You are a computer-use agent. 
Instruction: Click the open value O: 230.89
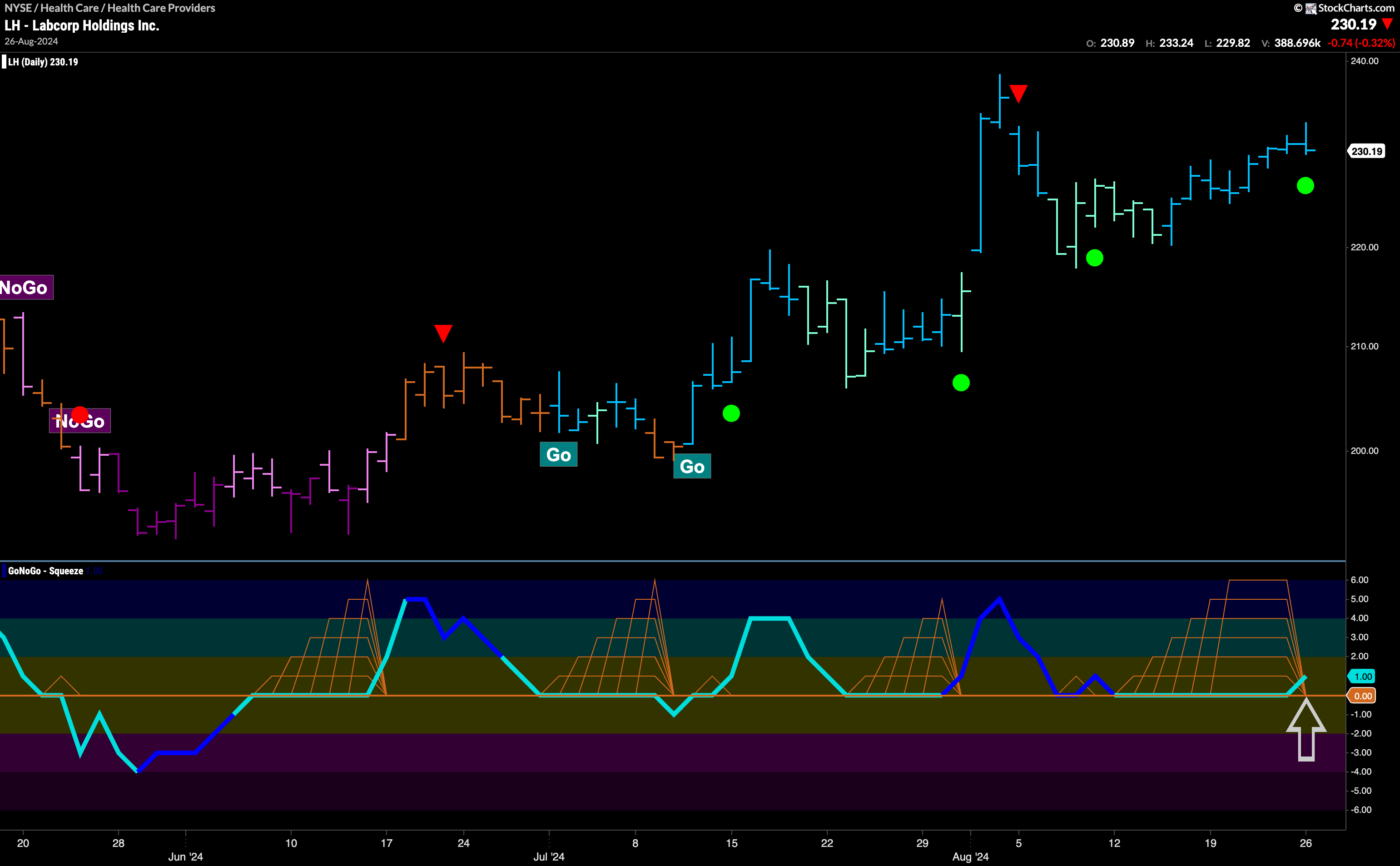(x=1110, y=43)
